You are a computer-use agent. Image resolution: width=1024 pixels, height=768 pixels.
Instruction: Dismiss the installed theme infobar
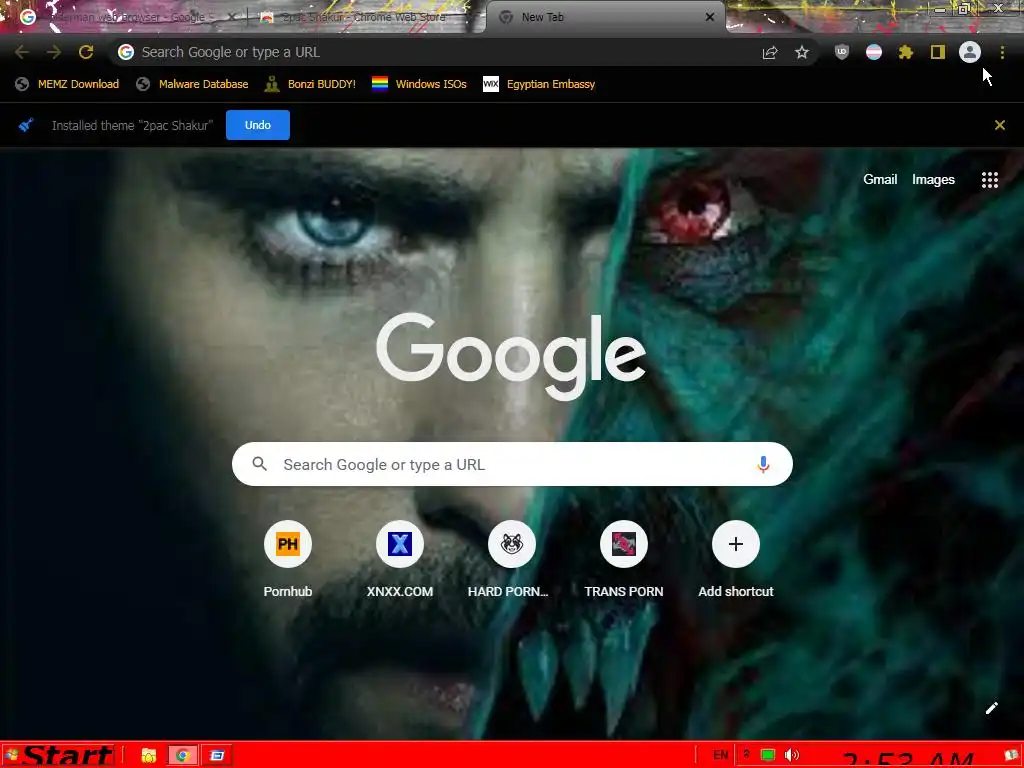point(1000,125)
